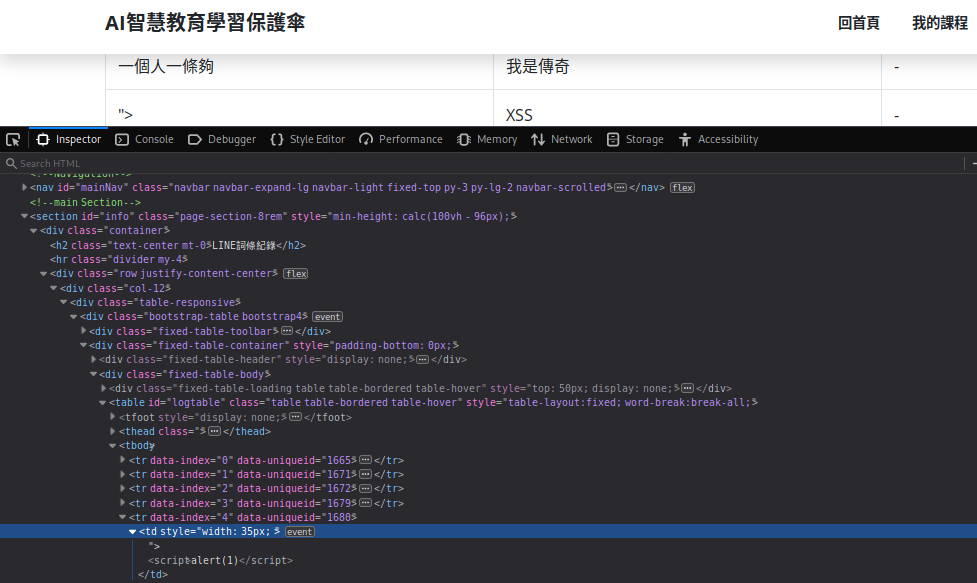Click the flex badge on row div
The width and height of the screenshot is (977, 583).
click(x=296, y=273)
